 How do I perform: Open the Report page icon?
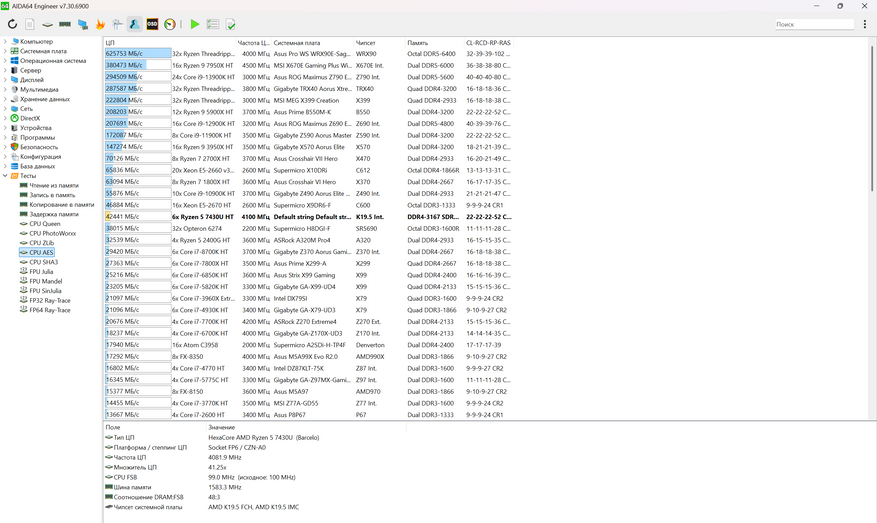point(30,24)
